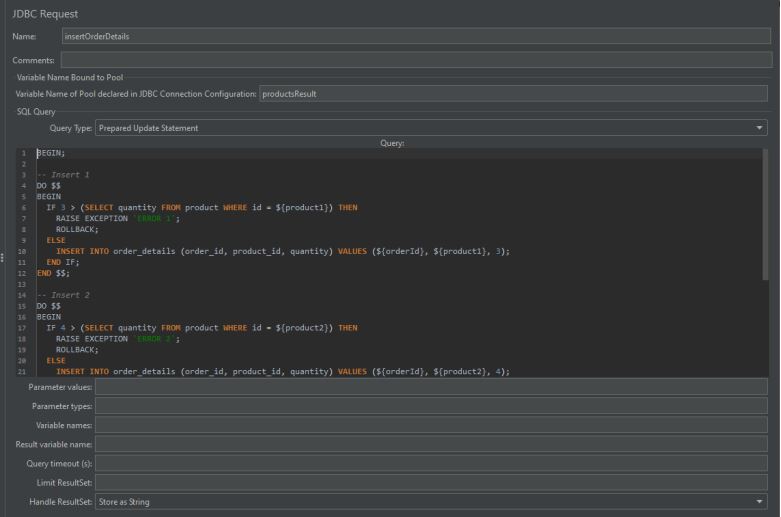The width and height of the screenshot is (781, 517).
Task: Select the Result variable name field
Action: pos(430,444)
